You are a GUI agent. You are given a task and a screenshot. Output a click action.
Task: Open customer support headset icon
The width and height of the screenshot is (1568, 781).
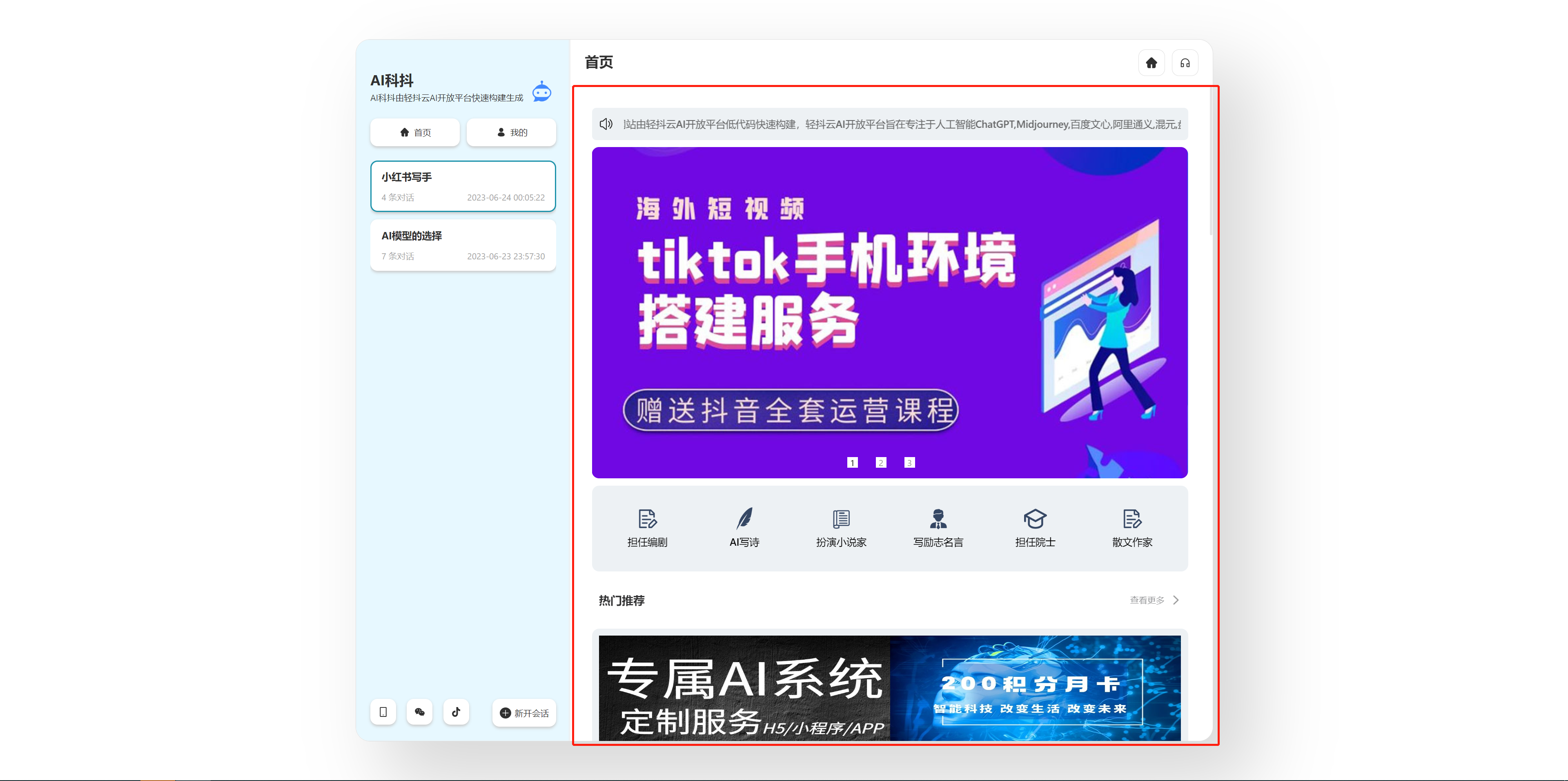(x=1185, y=62)
